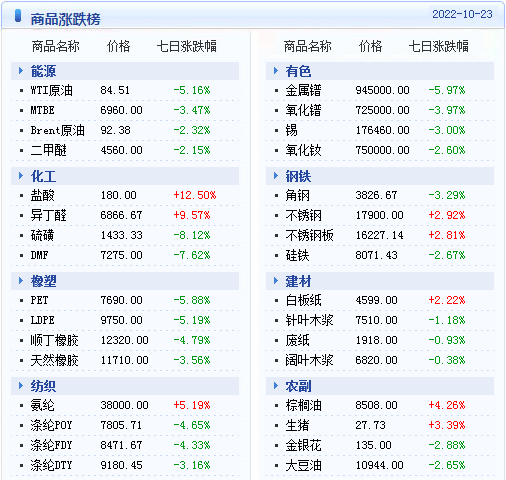Viewport: 506px width, 480px height.
Task: Open 金属镨 commodity name
Action: (x=303, y=90)
